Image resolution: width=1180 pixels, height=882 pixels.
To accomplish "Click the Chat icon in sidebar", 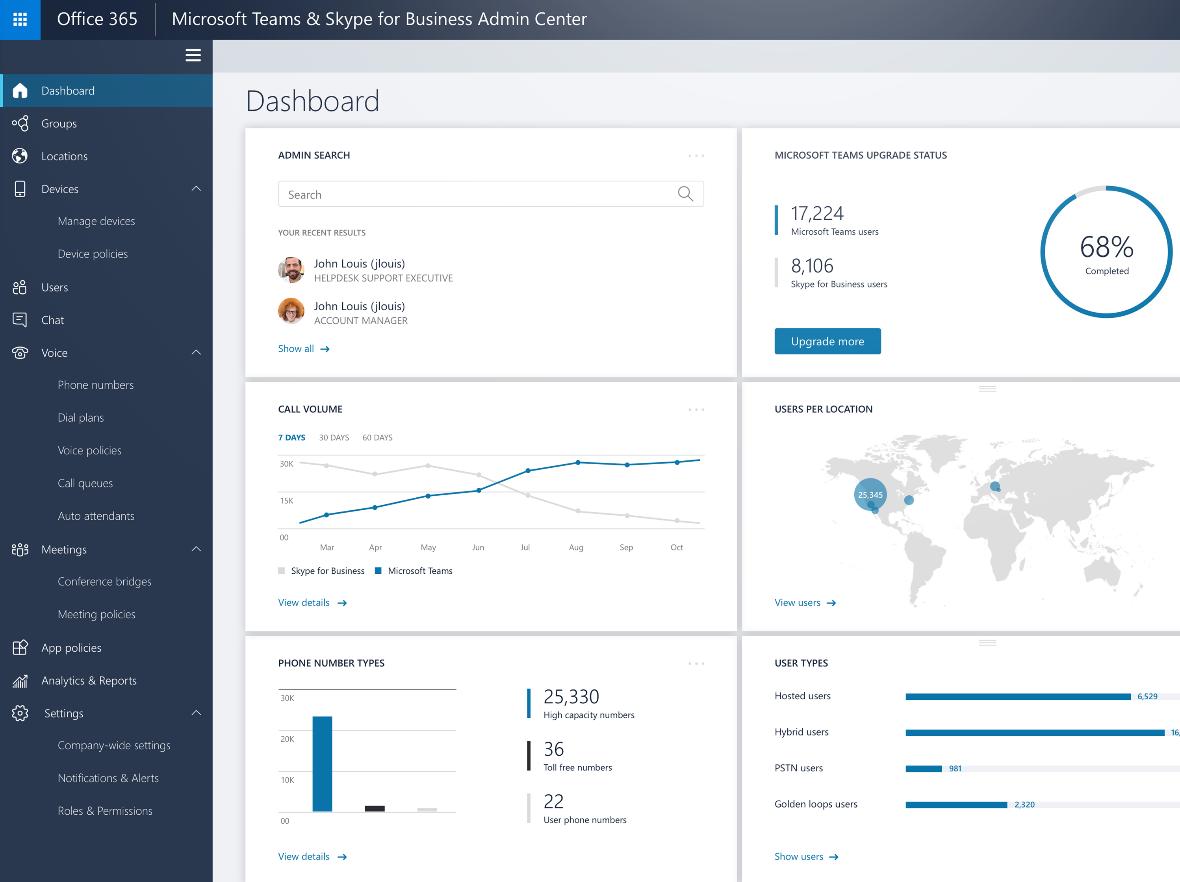I will coord(20,320).
